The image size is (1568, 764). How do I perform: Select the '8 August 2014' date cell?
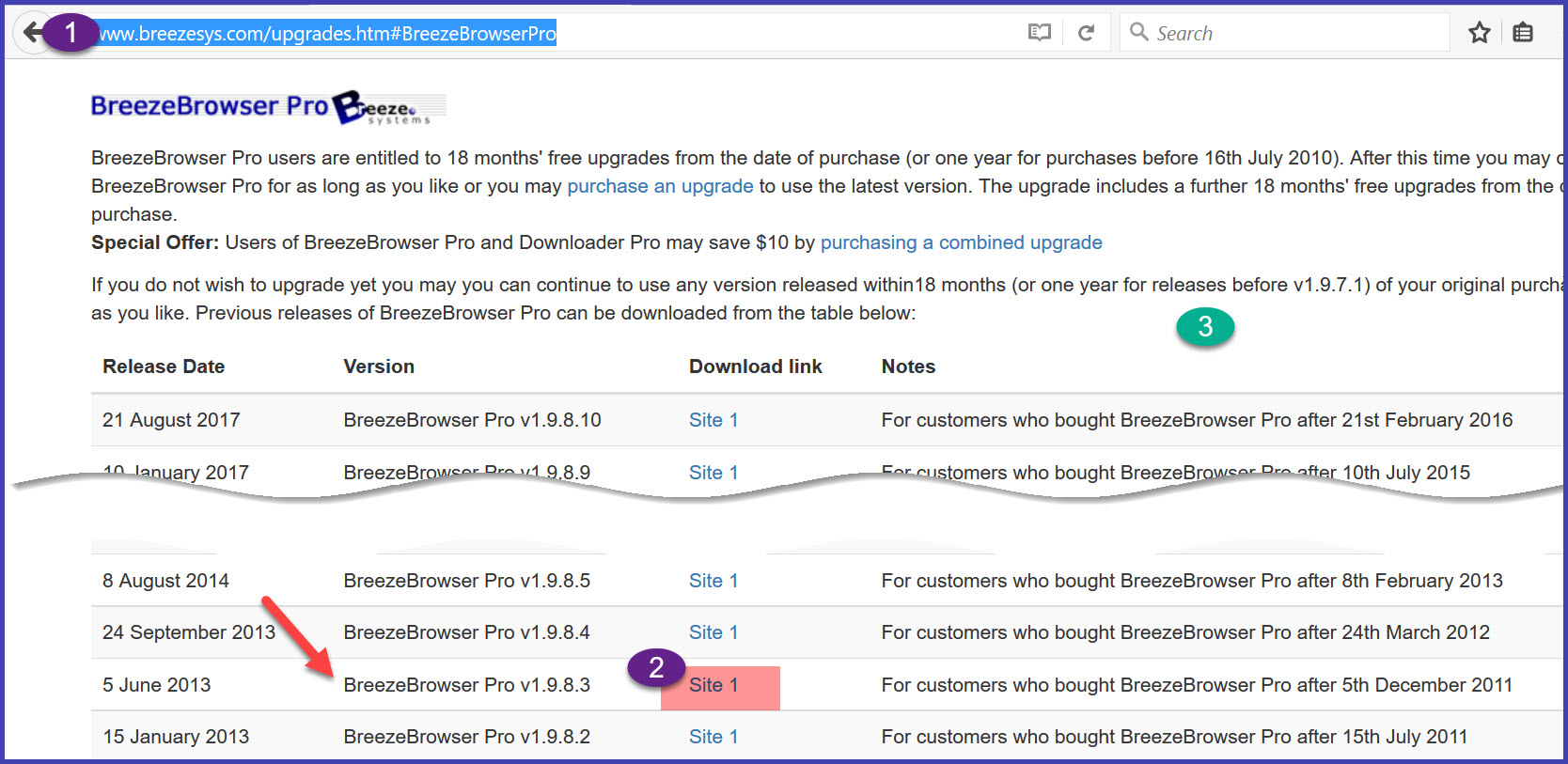point(165,581)
